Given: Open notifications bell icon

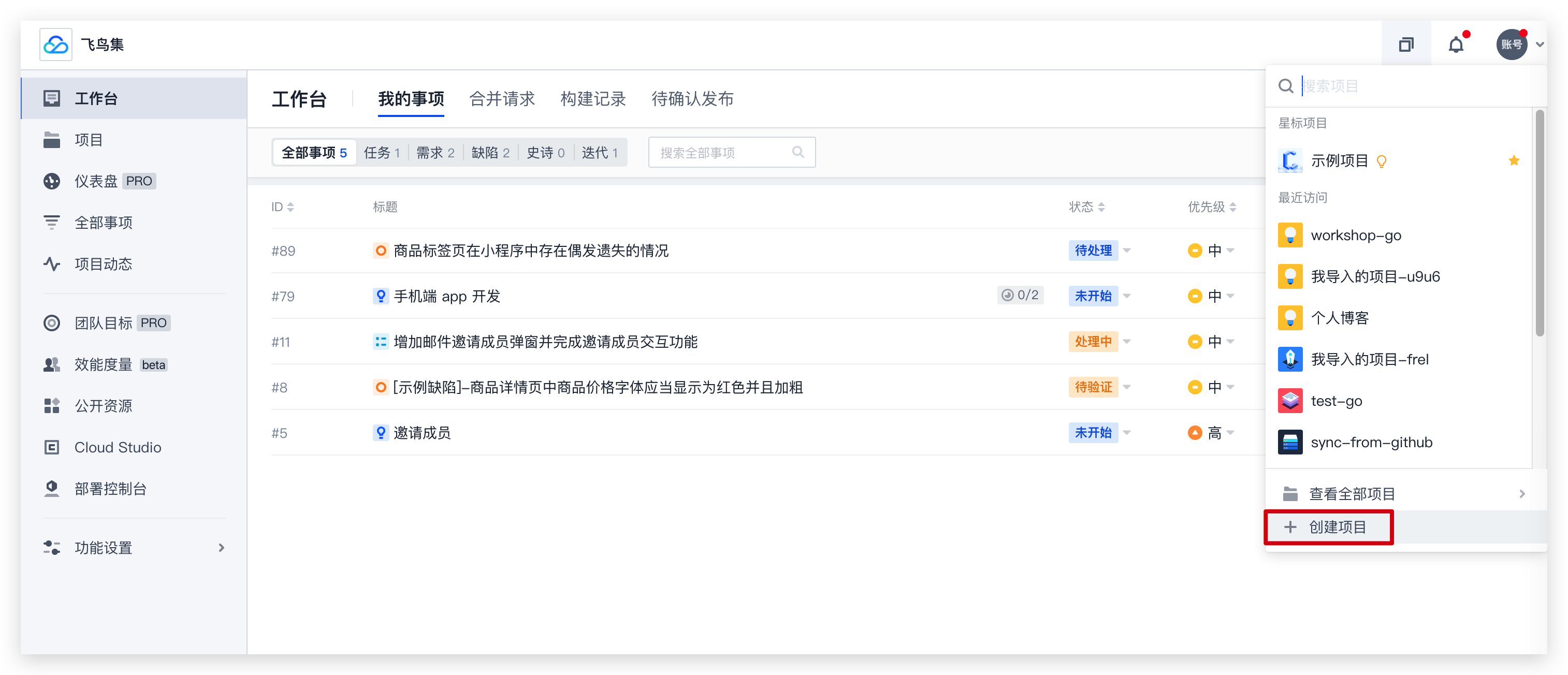Looking at the screenshot, I should [x=1456, y=45].
